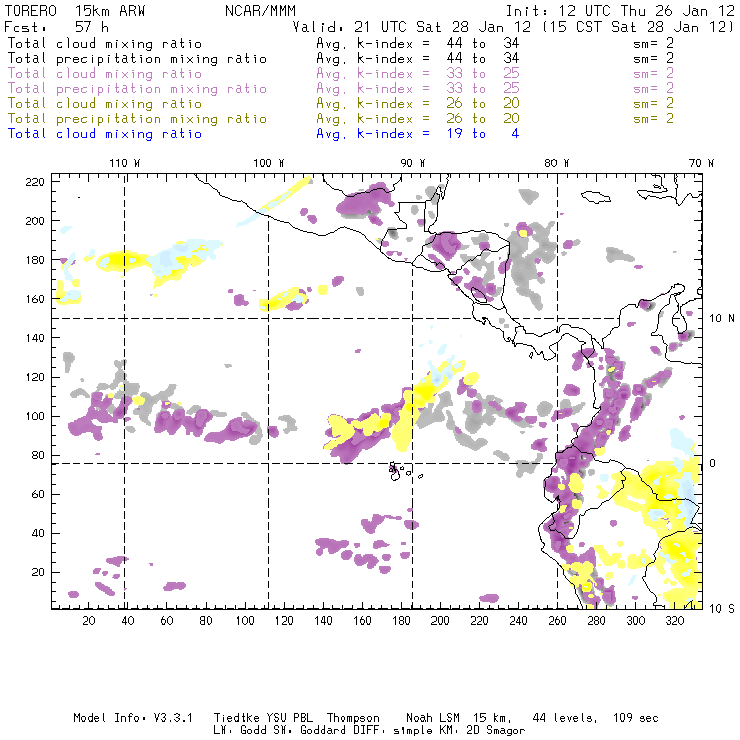Click the "NCAR/MMM" header label
The width and height of the screenshot is (740, 740).
[260, 11]
